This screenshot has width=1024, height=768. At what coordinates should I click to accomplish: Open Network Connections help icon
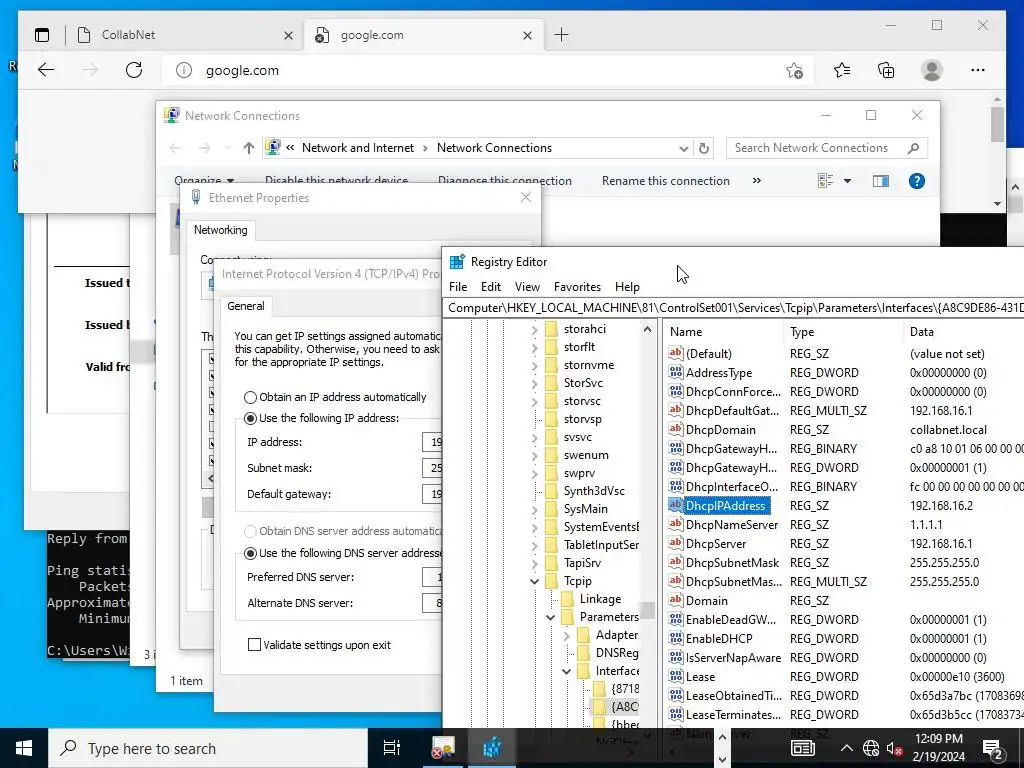pyautogui.click(x=916, y=181)
